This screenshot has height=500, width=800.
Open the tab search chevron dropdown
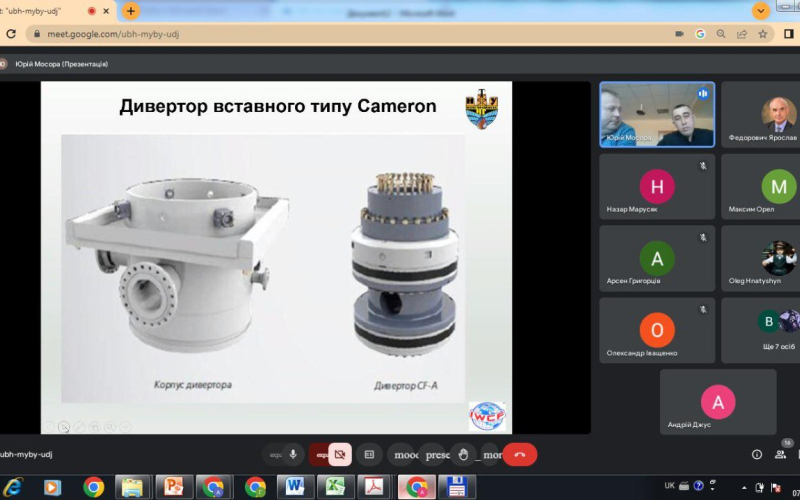click(x=760, y=11)
